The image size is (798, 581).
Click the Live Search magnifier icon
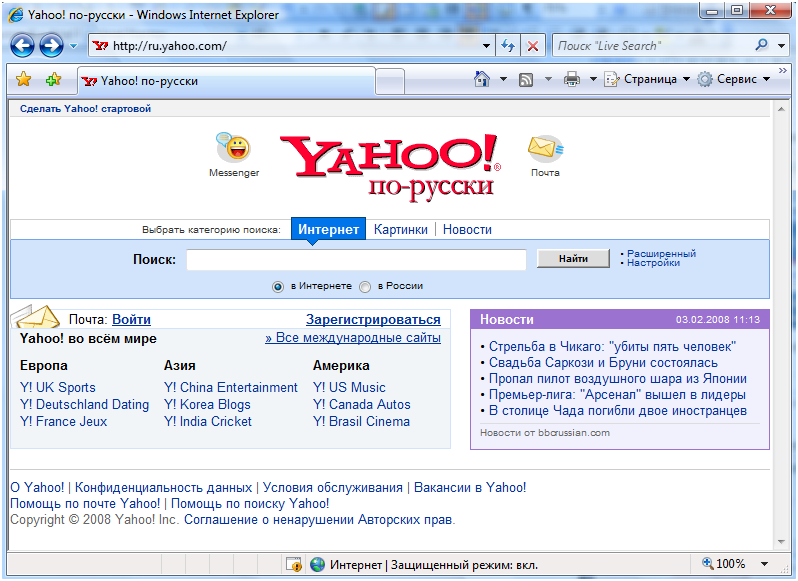point(762,45)
